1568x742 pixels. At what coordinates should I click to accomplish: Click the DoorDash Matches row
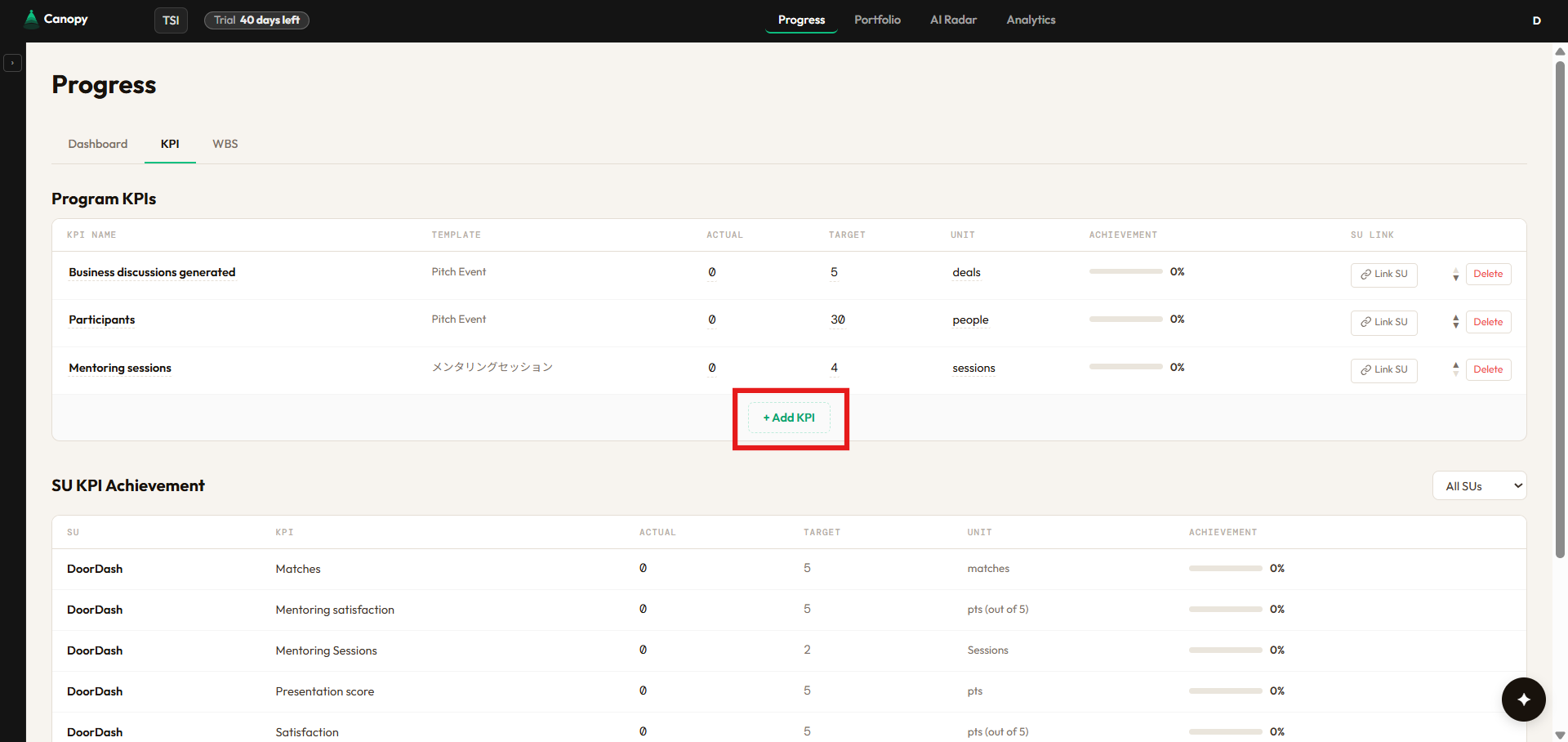(789, 569)
